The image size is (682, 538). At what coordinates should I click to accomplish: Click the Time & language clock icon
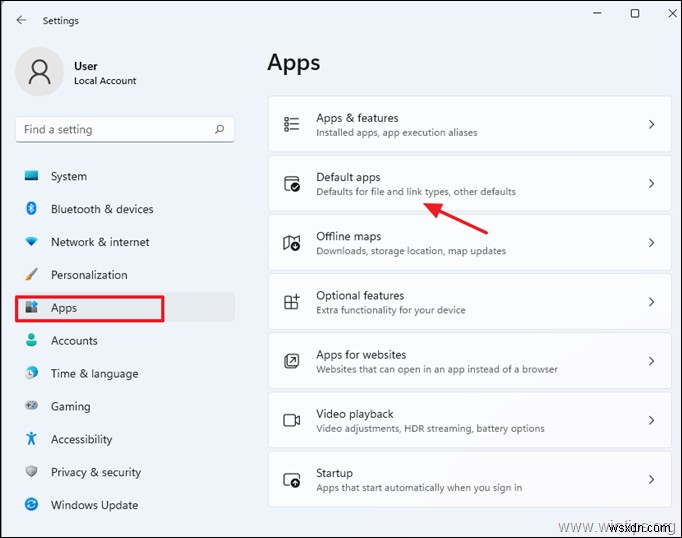pos(31,373)
